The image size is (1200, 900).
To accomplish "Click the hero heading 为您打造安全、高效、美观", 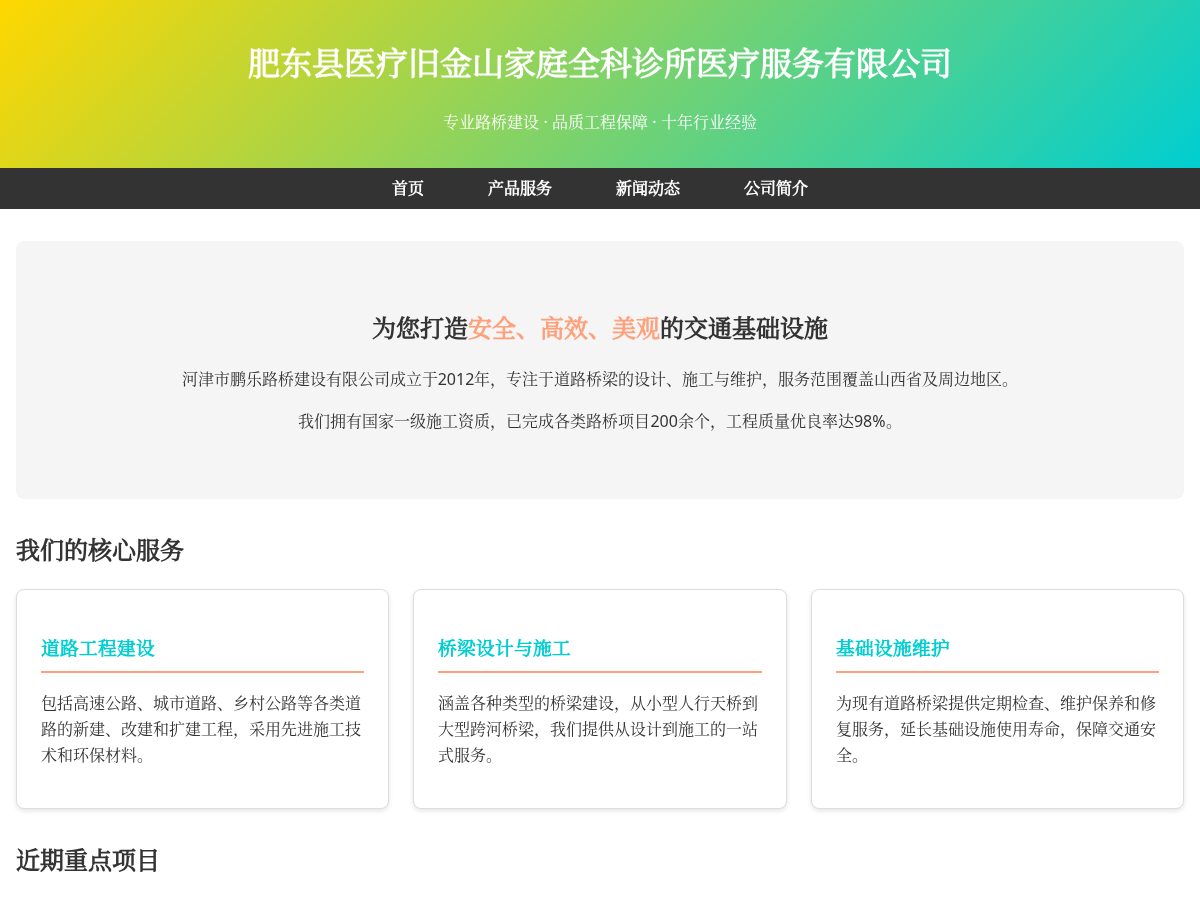I will pyautogui.click(x=600, y=328).
